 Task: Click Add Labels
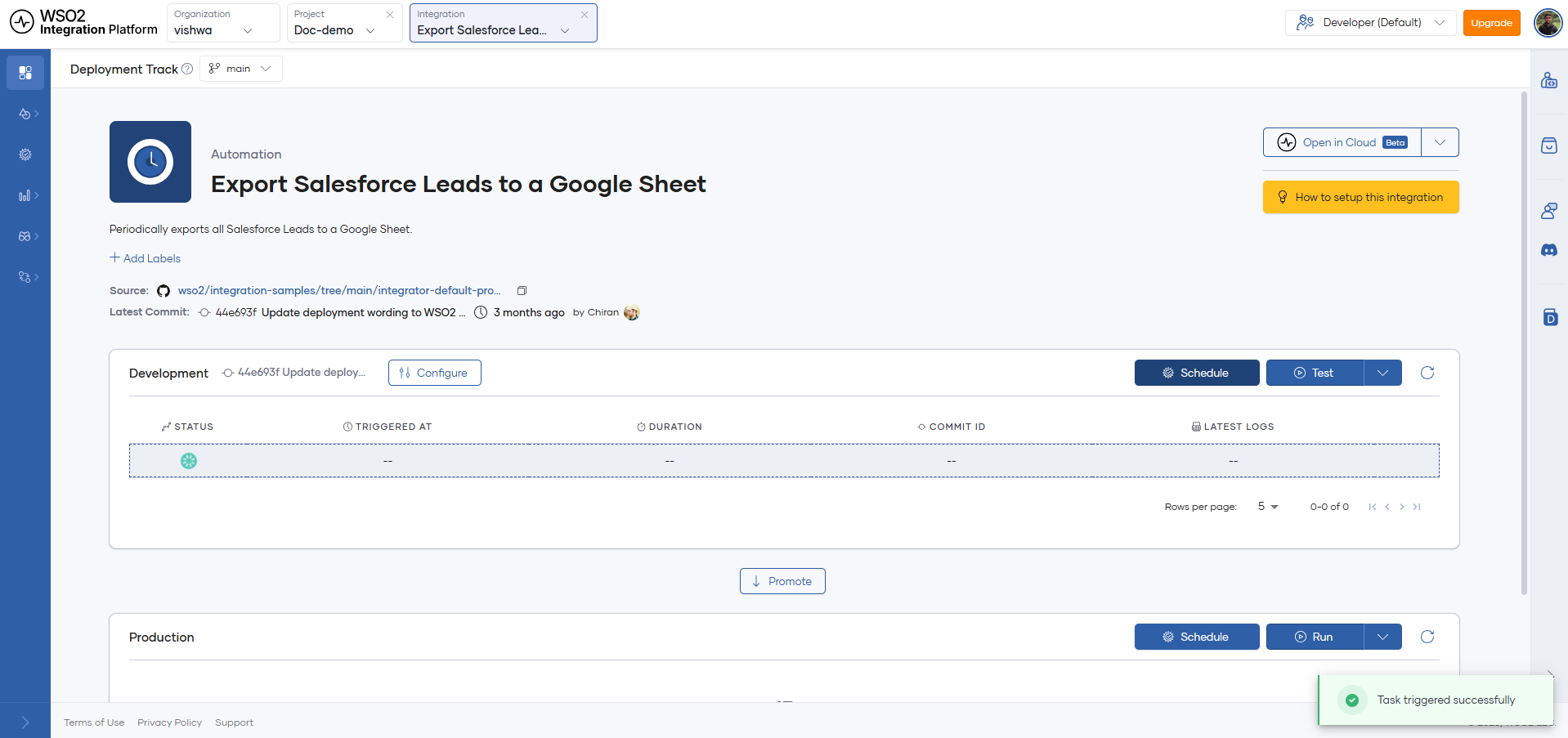click(x=146, y=258)
